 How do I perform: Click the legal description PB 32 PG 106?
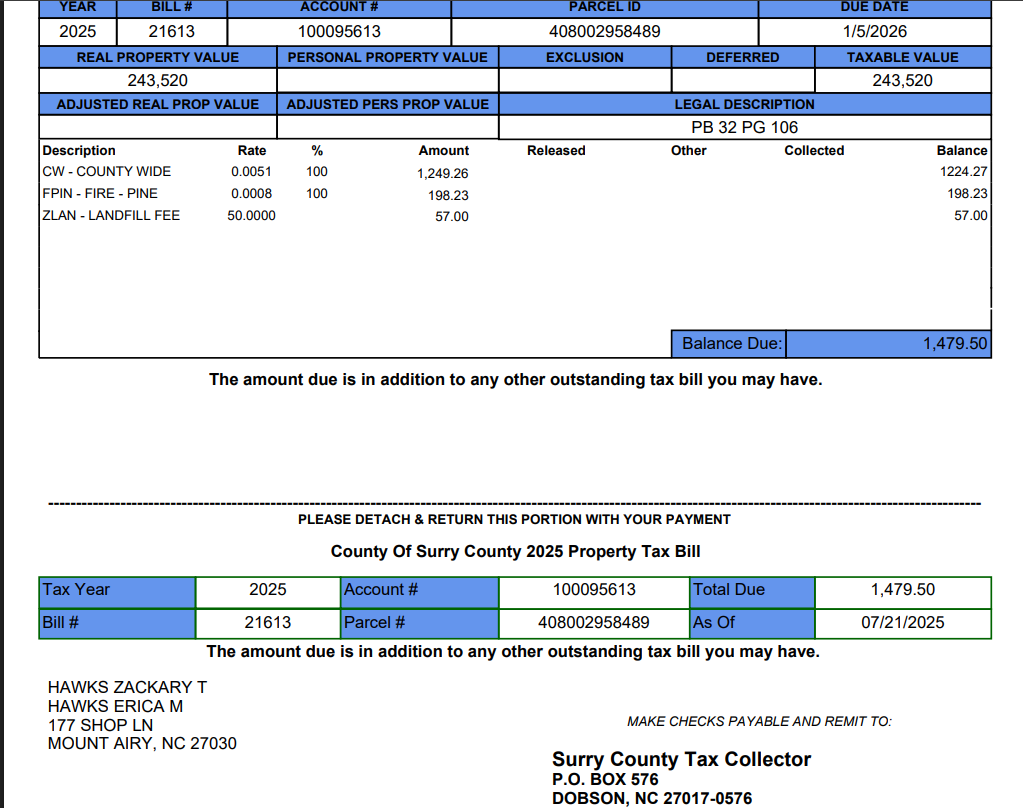[x=744, y=127]
